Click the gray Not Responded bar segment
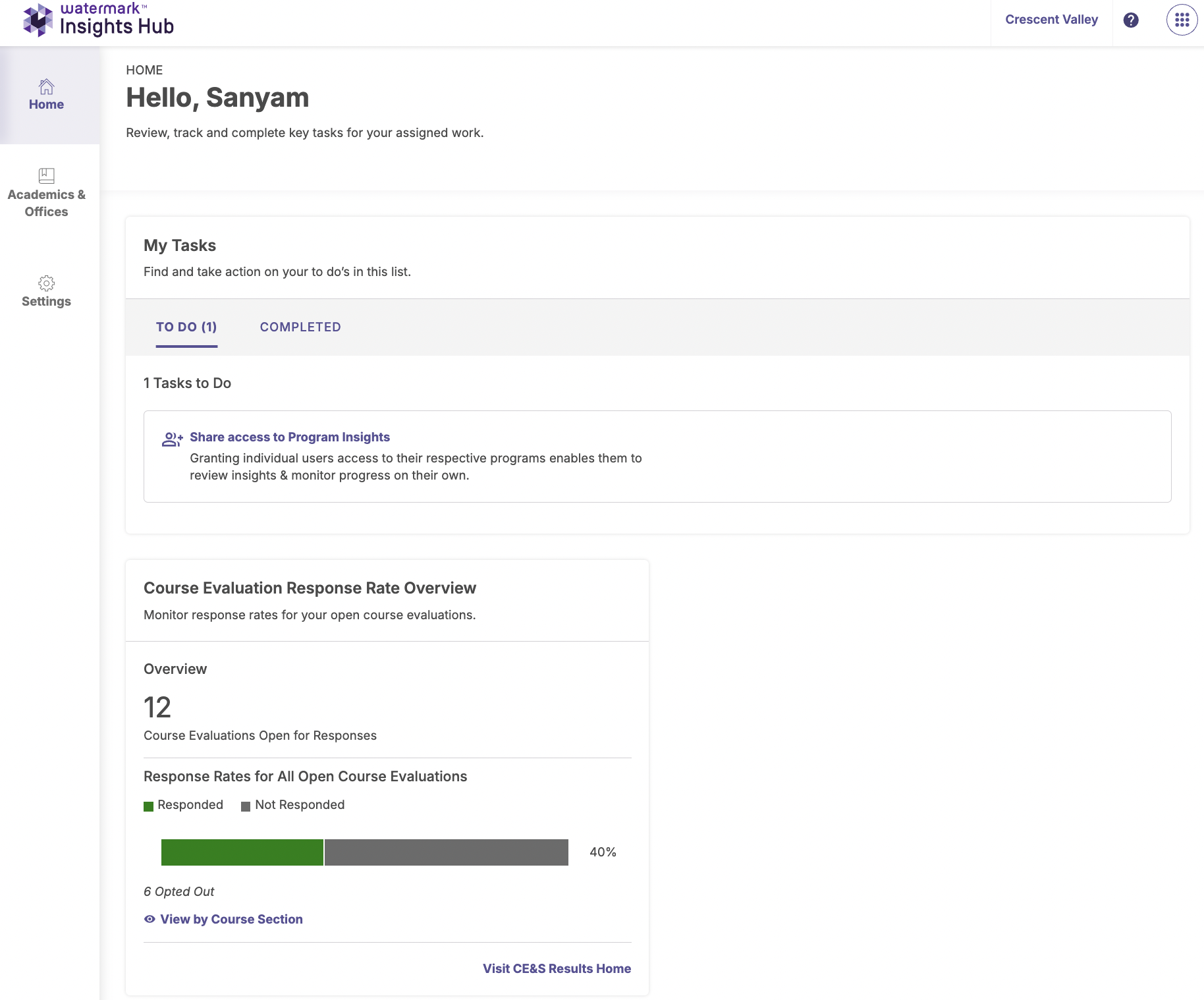This screenshot has height=1000, width=1204. click(446, 852)
